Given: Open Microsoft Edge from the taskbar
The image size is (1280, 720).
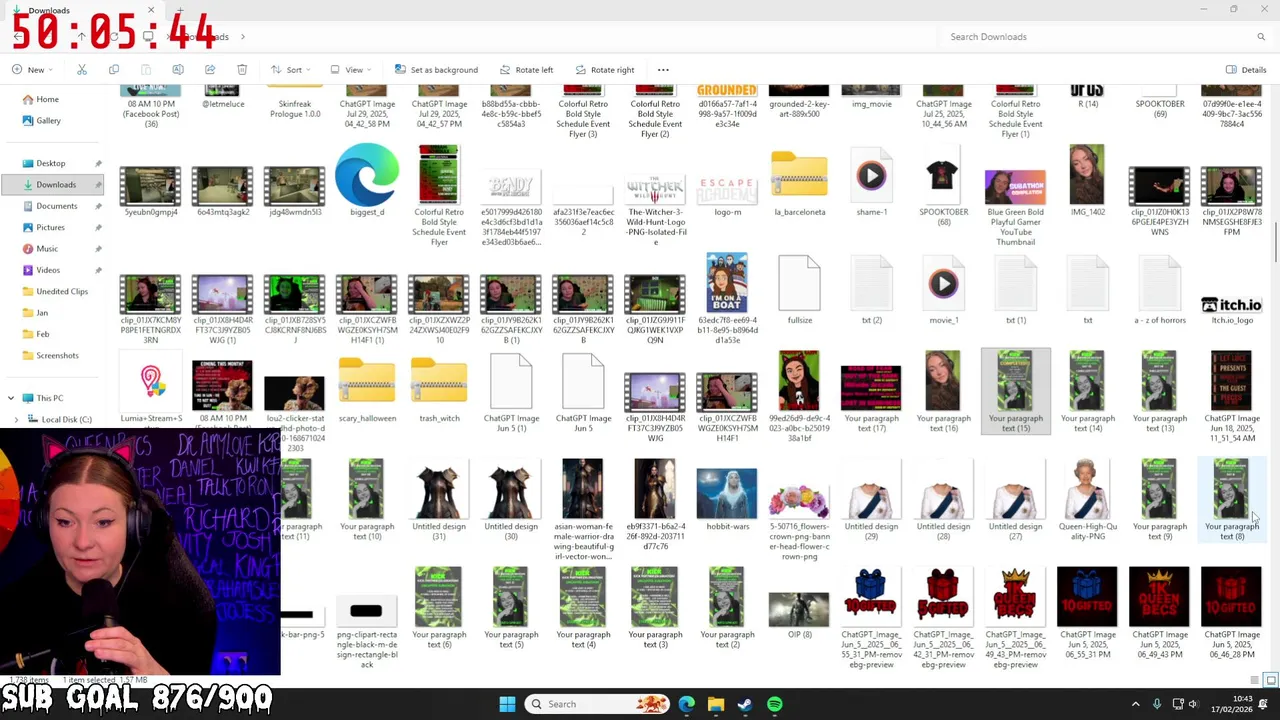Looking at the screenshot, I should pos(686,704).
